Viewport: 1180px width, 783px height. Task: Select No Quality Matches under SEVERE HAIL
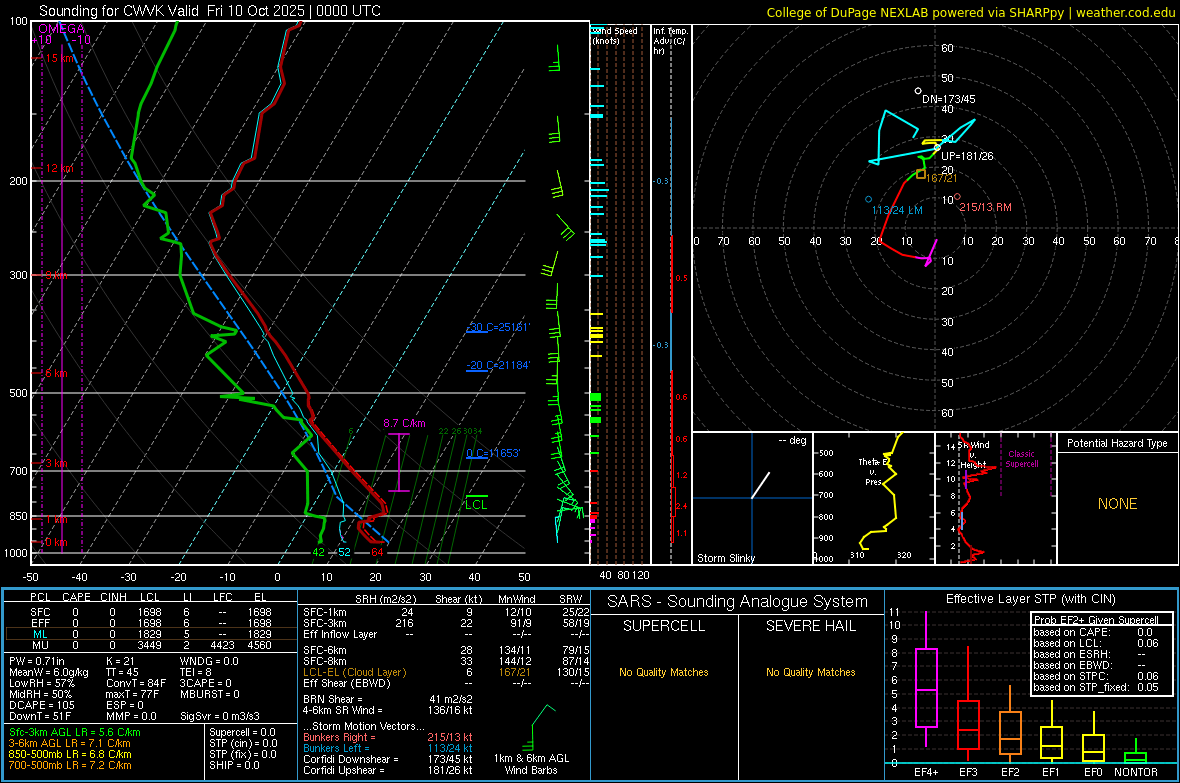(810, 672)
